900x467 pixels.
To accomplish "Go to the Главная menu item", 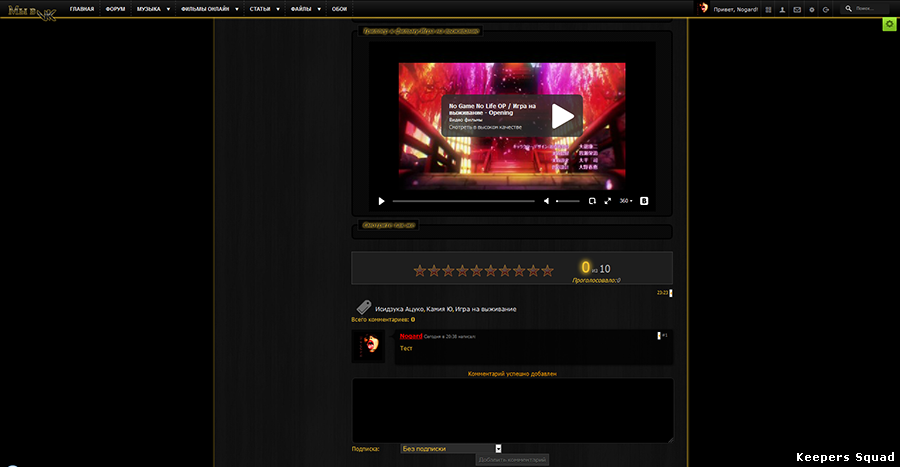I will [x=82, y=9].
